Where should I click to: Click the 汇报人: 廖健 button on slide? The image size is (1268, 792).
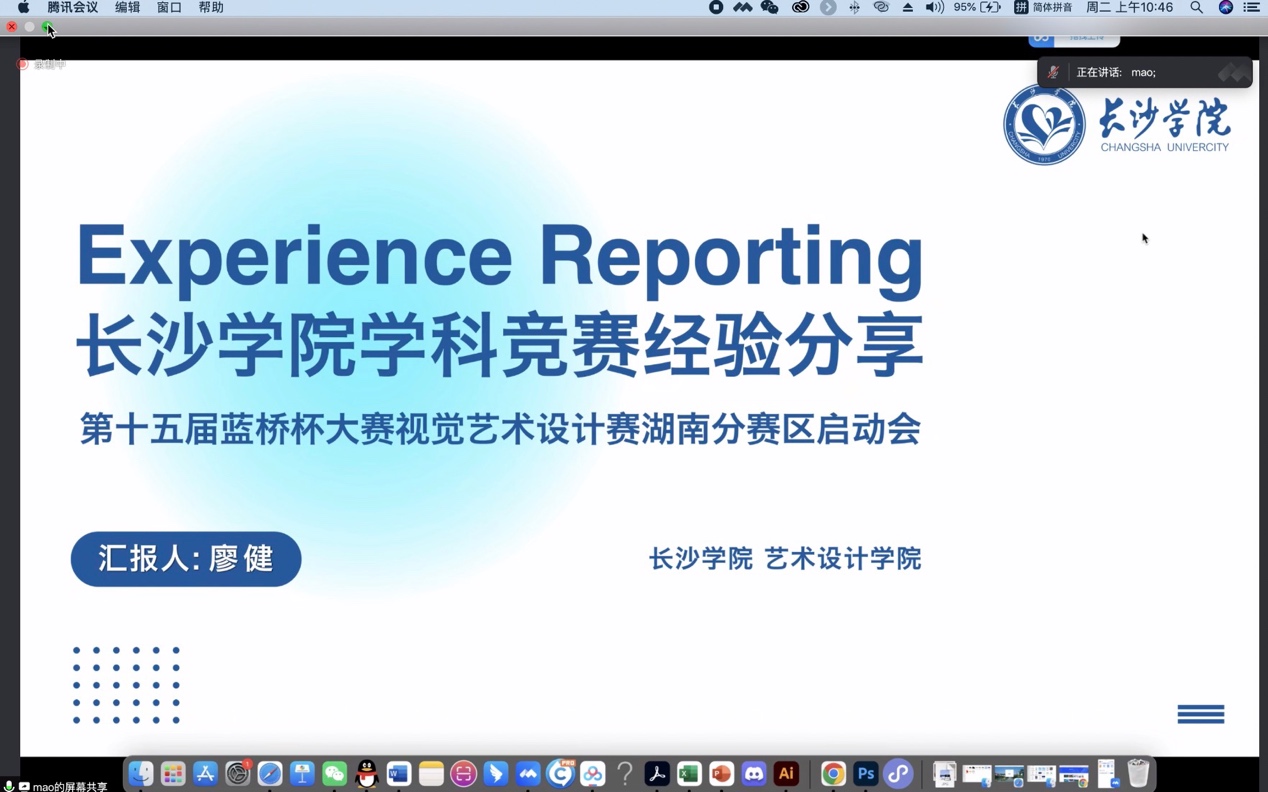(x=186, y=558)
